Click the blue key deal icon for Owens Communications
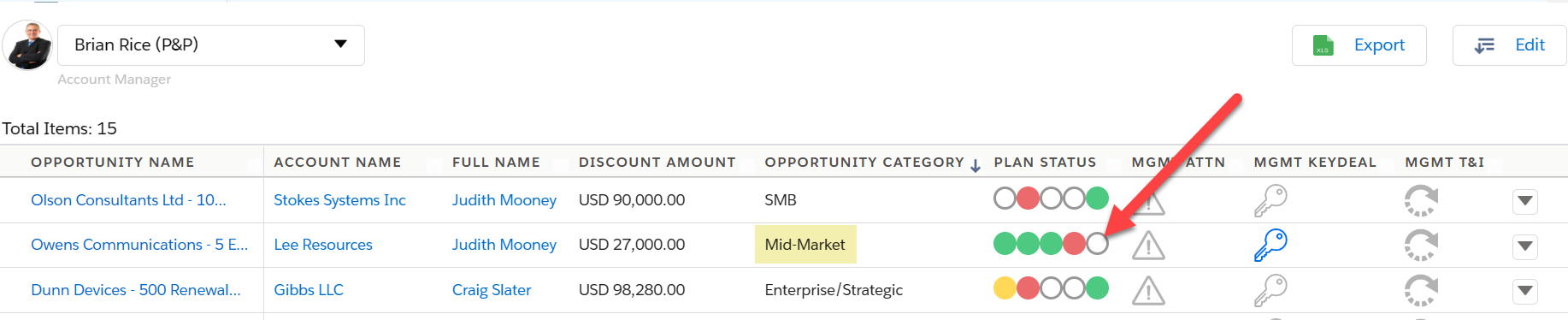The image size is (1568, 320). pyautogui.click(x=1270, y=246)
